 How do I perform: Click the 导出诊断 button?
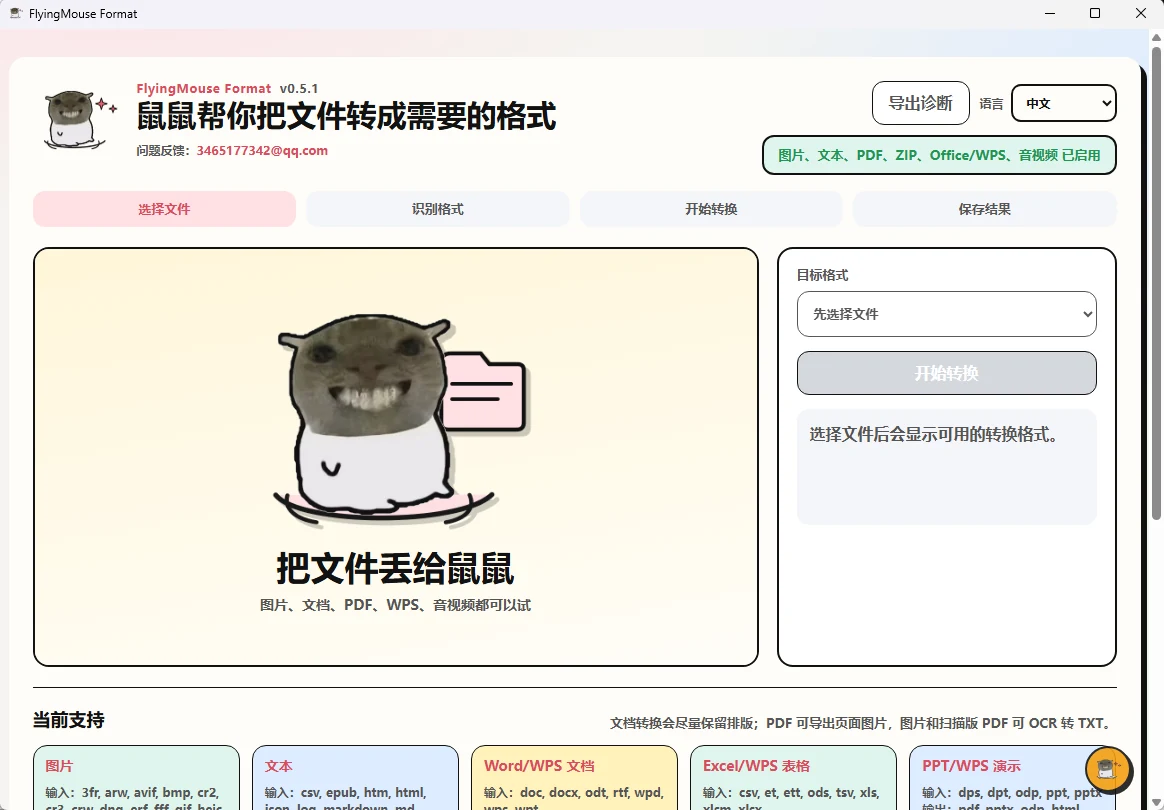(921, 103)
